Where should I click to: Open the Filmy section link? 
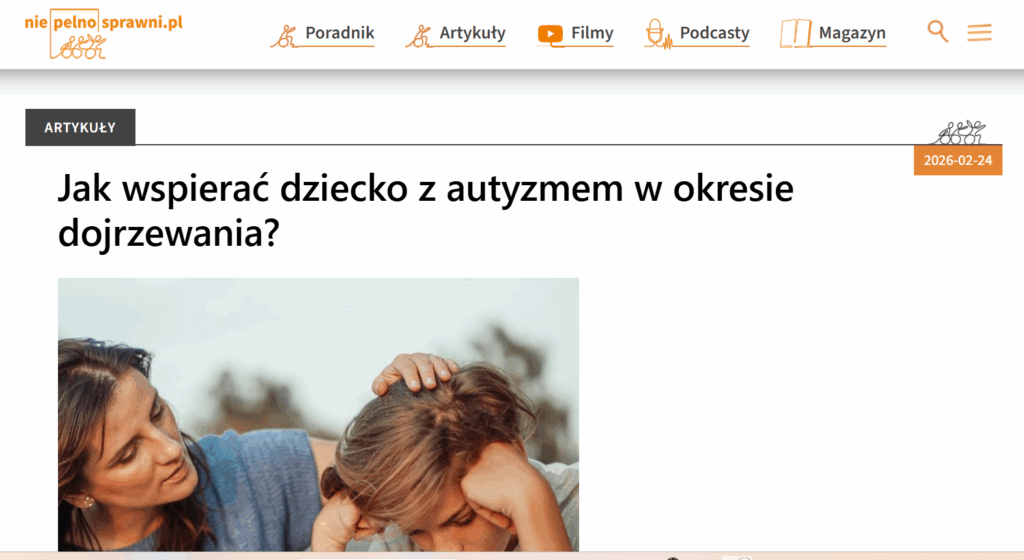point(592,33)
